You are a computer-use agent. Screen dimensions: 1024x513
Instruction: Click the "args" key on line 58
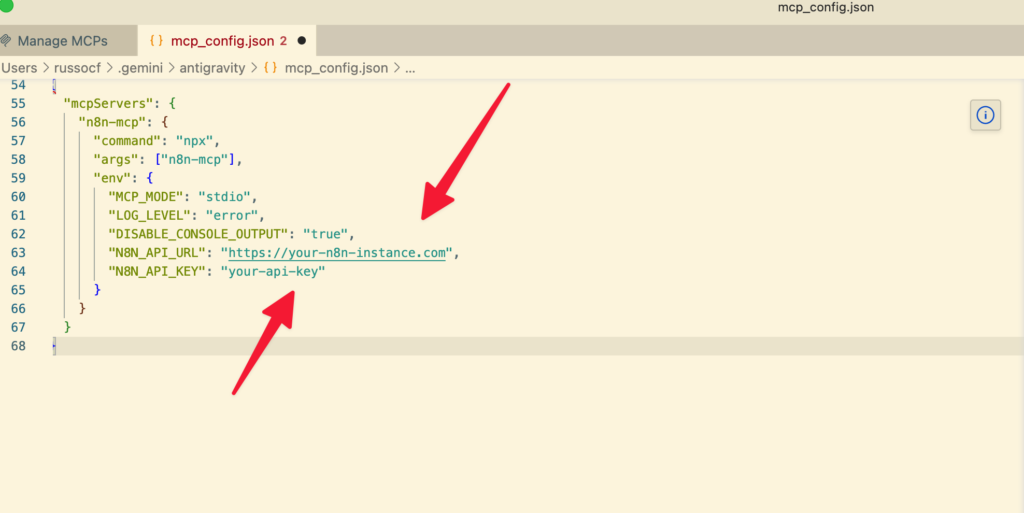point(116,159)
